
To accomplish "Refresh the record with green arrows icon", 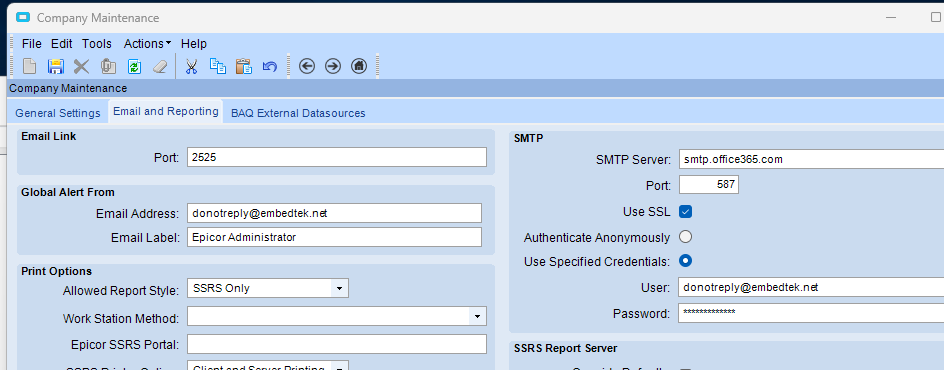I will click(134, 66).
